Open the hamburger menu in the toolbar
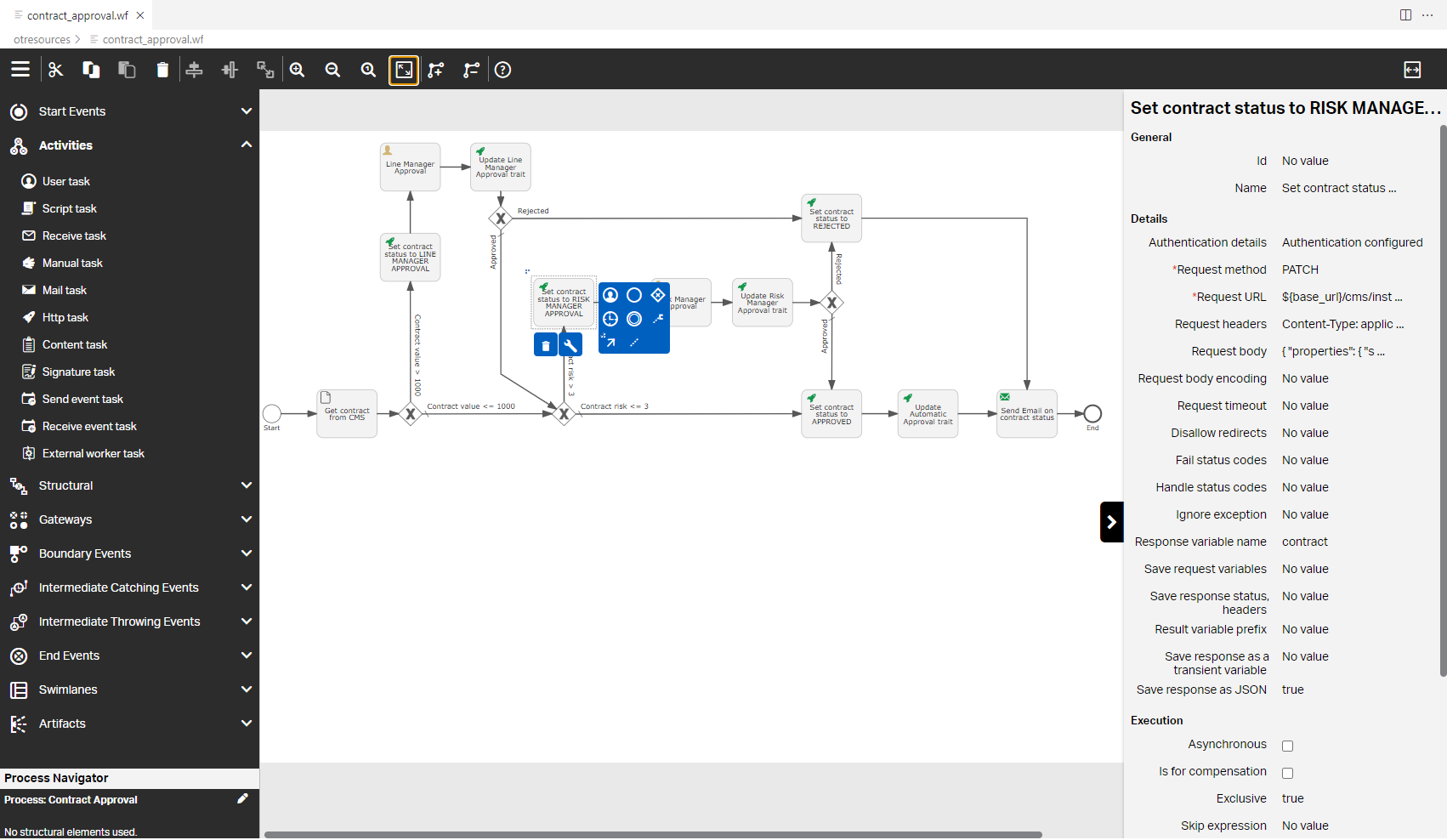1447x840 pixels. pyautogui.click(x=20, y=70)
